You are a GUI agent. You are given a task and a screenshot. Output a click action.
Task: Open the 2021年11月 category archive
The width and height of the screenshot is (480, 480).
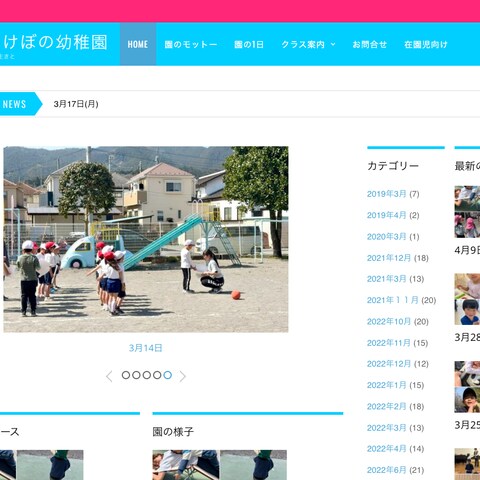(x=393, y=300)
